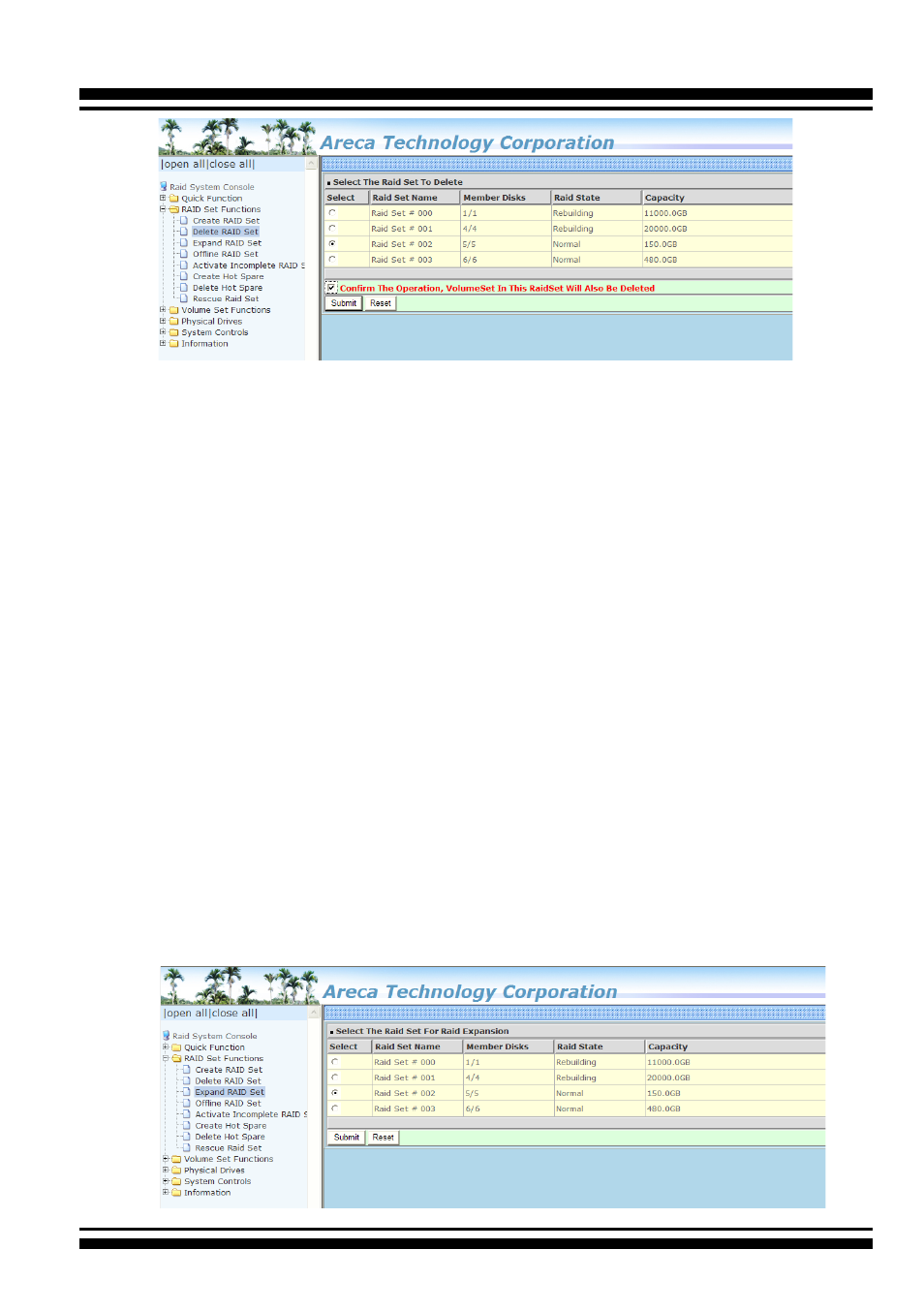Click RAID Set Functions folder icon in expansion-page tree

tap(177, 1058)
